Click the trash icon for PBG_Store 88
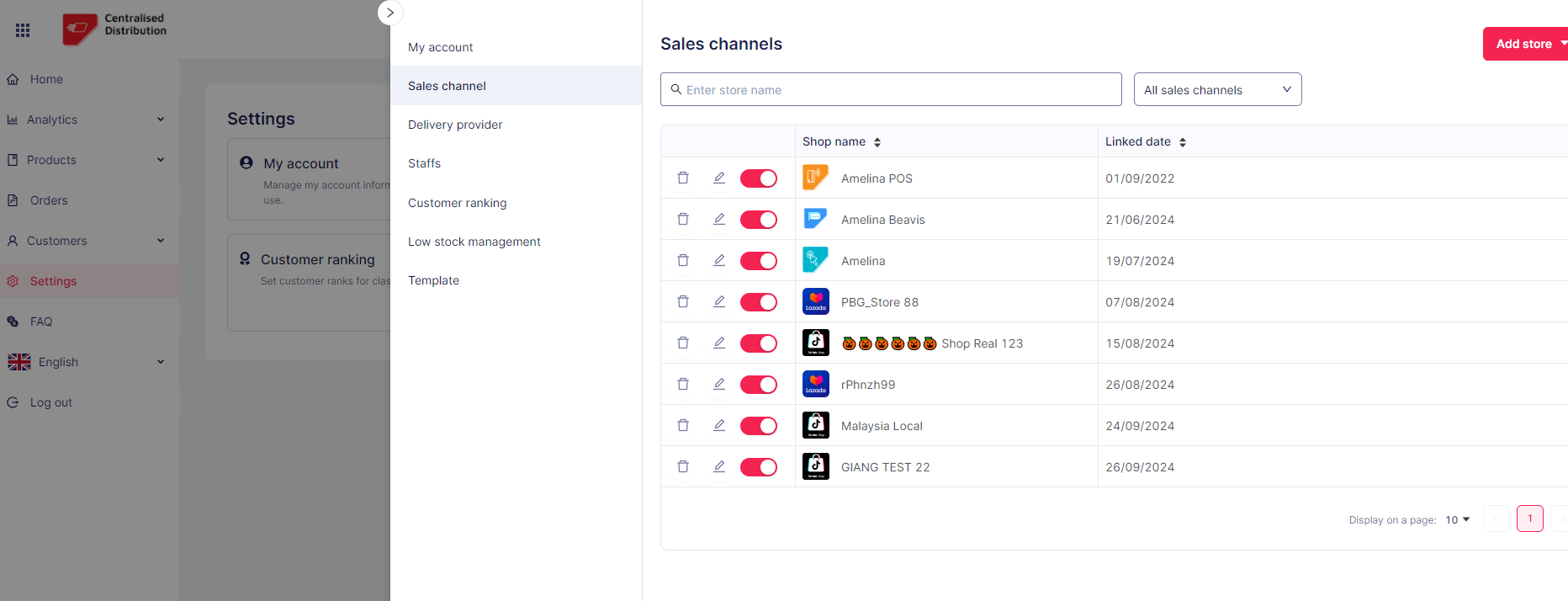 click(x=683, y=302)
